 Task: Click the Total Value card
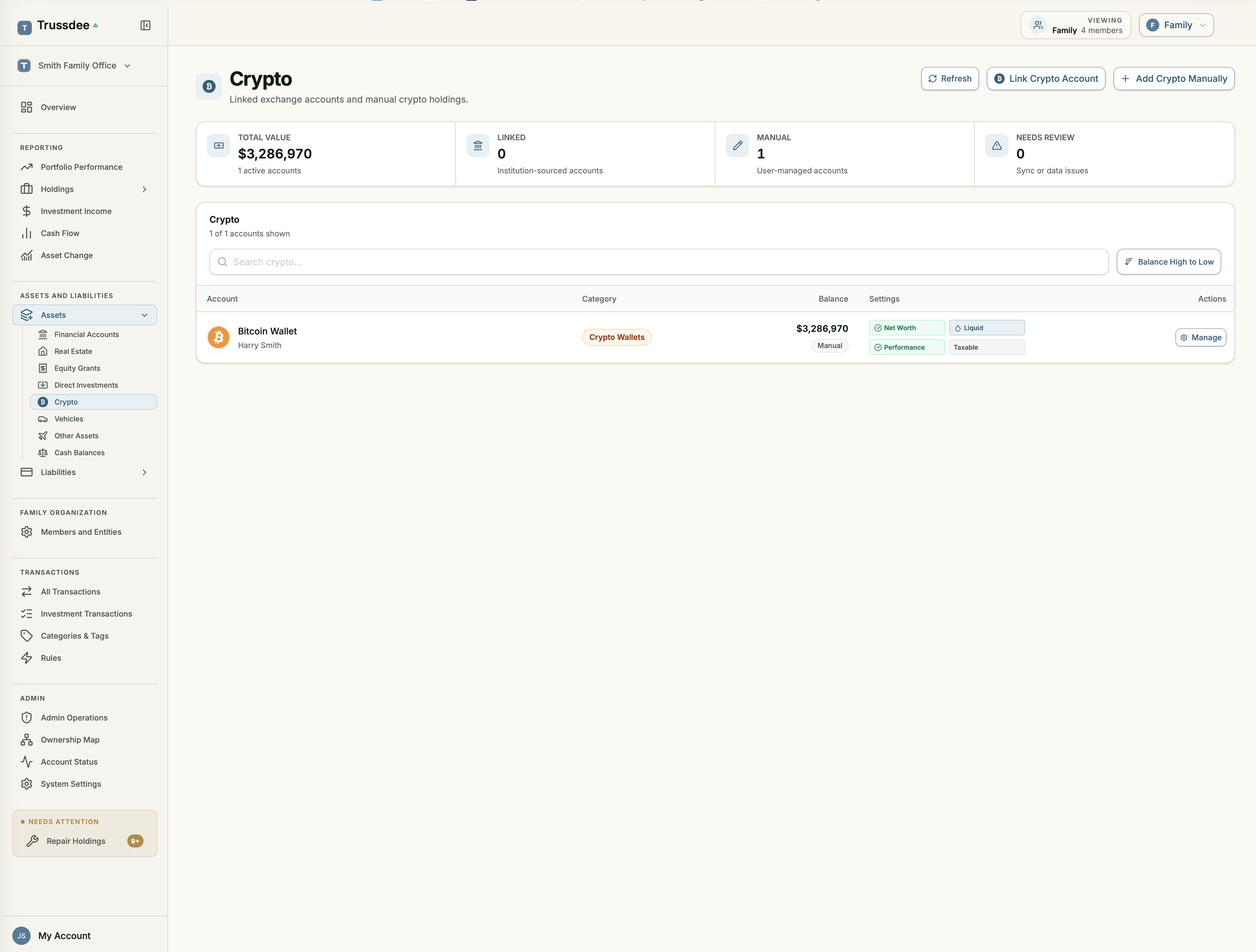[326, 154]
